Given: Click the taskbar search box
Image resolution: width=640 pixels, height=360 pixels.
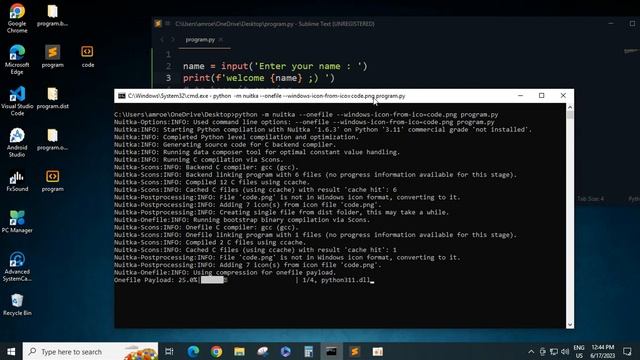Looking at the screenshot, I should point(90,351).
